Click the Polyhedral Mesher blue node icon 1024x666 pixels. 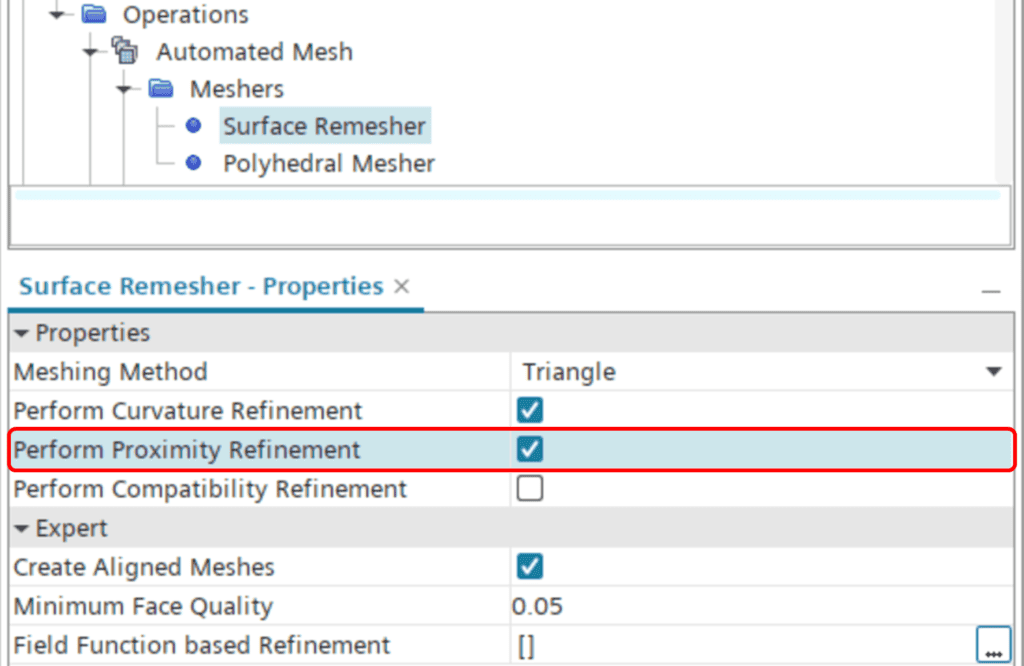point(194,163)
